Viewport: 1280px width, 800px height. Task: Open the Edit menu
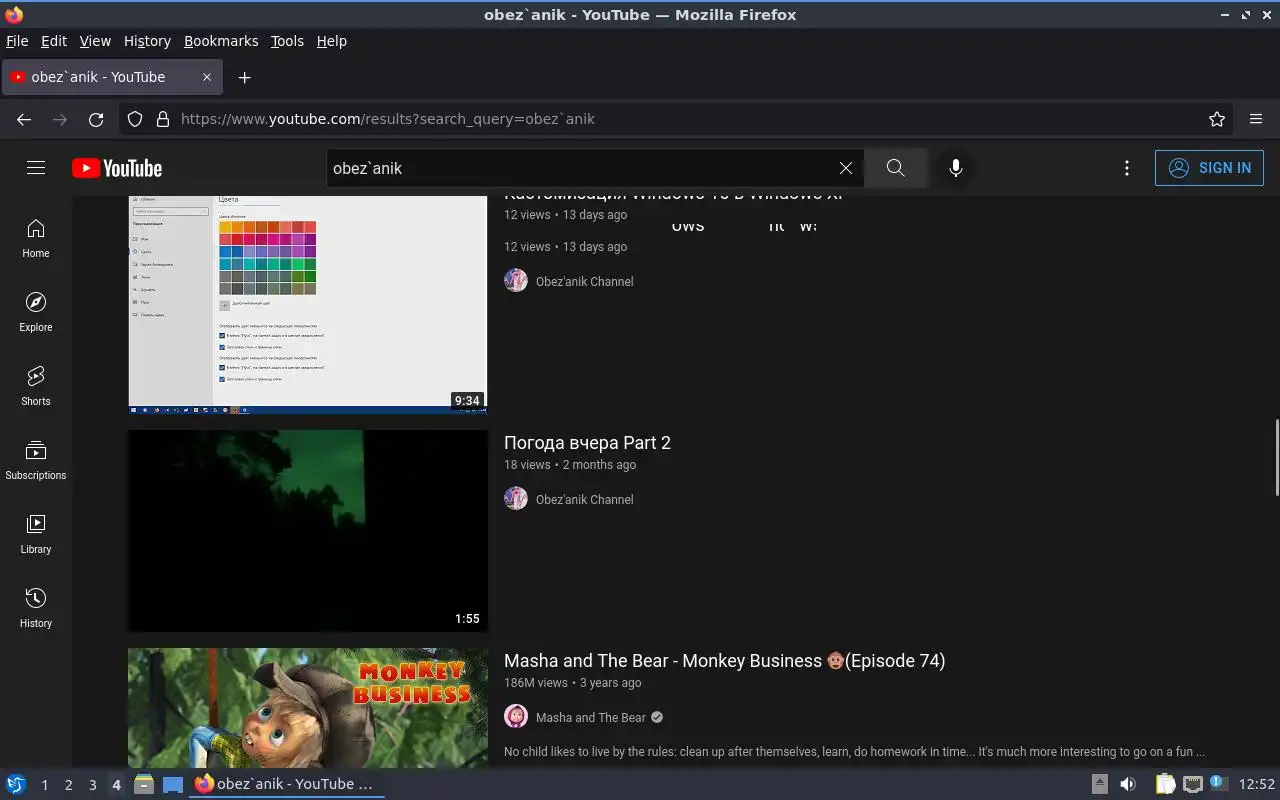point(54,41)
